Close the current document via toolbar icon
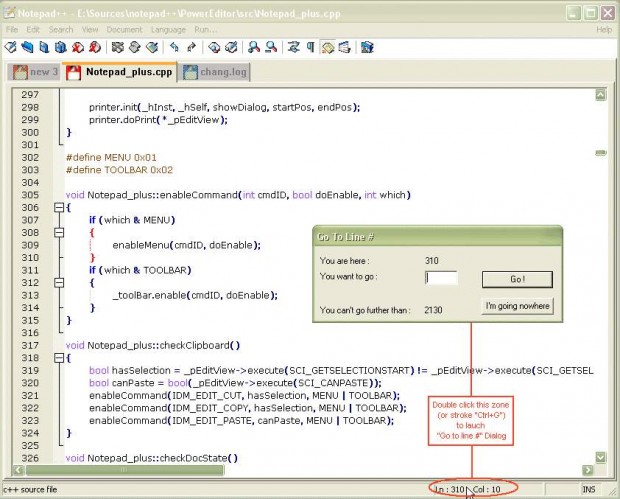 (78, 47)
